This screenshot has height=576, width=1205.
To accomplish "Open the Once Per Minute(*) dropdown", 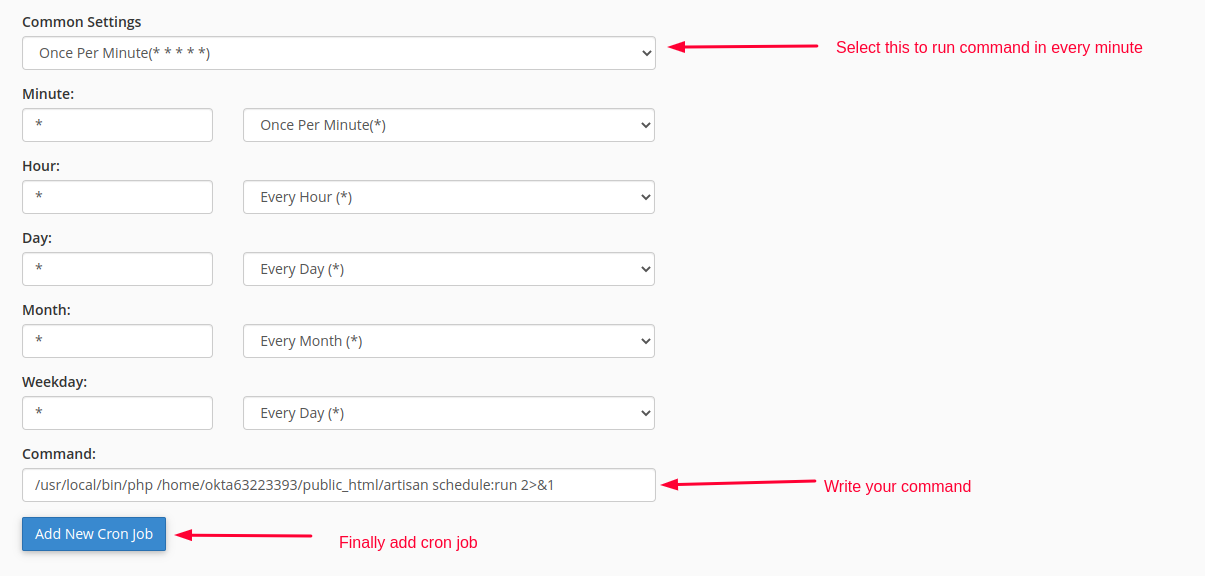I will 448,125.
